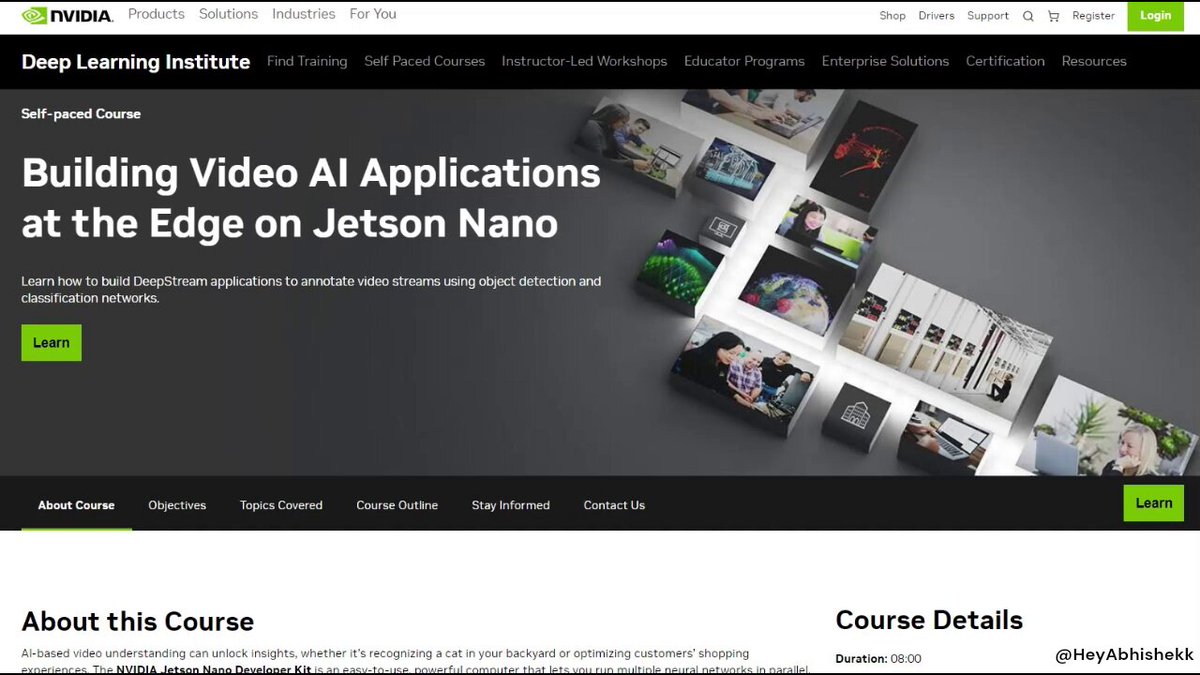1200x675 pixels.
Task: Open the Support link
Action: [x=988, y=16]
